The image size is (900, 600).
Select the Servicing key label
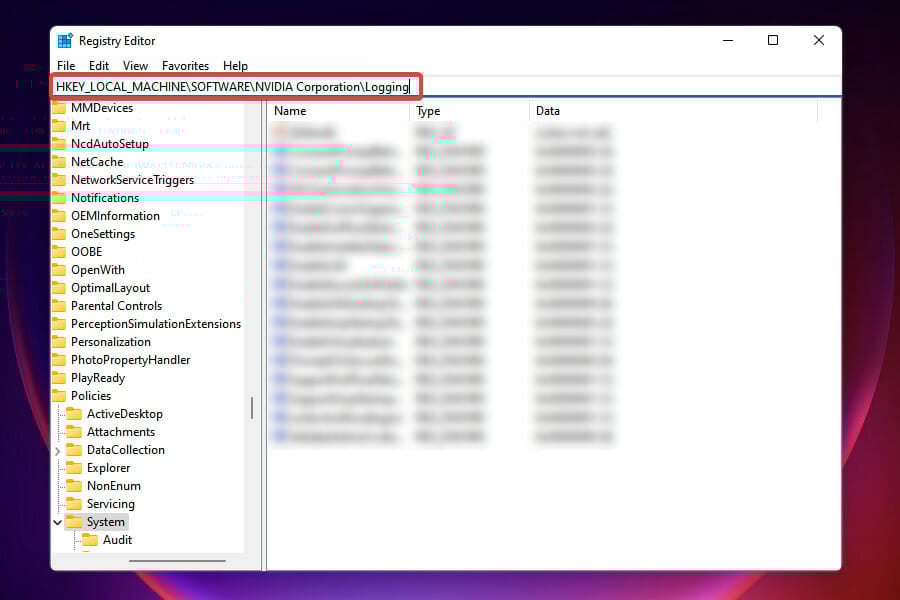[x=111, y=504]
